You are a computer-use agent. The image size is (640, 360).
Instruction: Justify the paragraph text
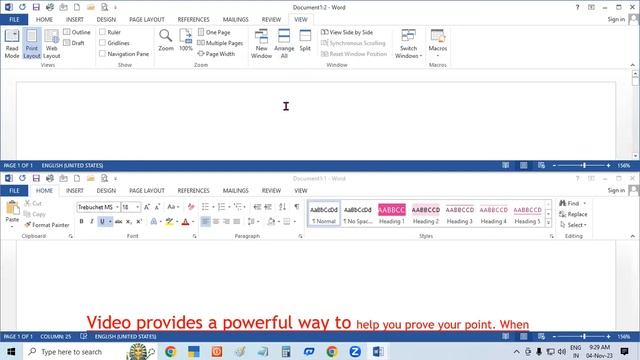237,222
